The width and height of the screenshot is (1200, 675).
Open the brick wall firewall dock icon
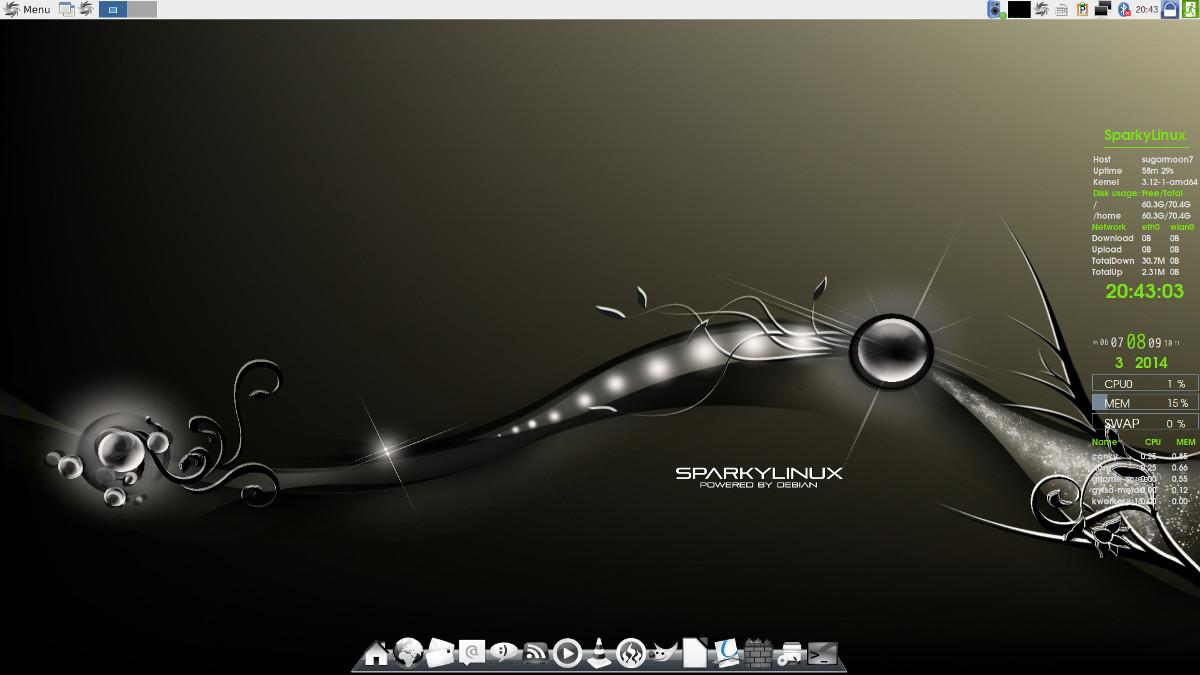pos(758,654)
